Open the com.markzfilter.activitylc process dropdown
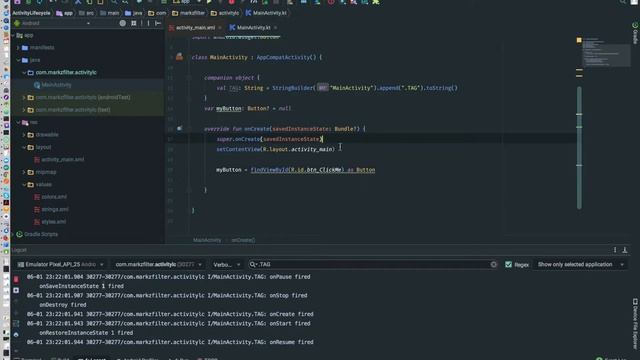This screenshot has width=640, height=360. (x=158, y=264)
